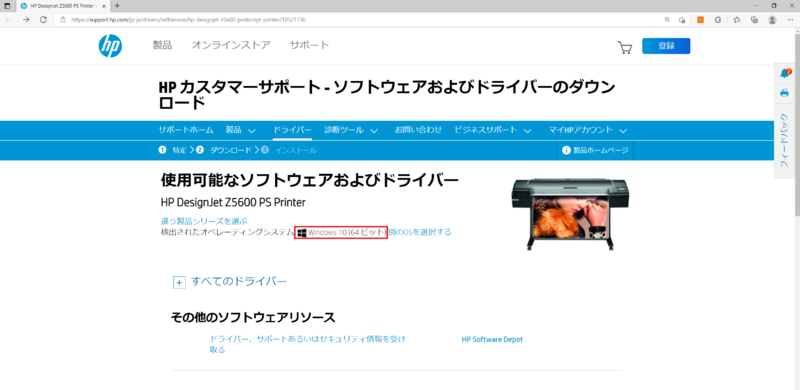Image resolution: width=800 pixels, height=390 pixels.
Task: Open the マイHPアカウント dropdown
Action: point(588,130)
